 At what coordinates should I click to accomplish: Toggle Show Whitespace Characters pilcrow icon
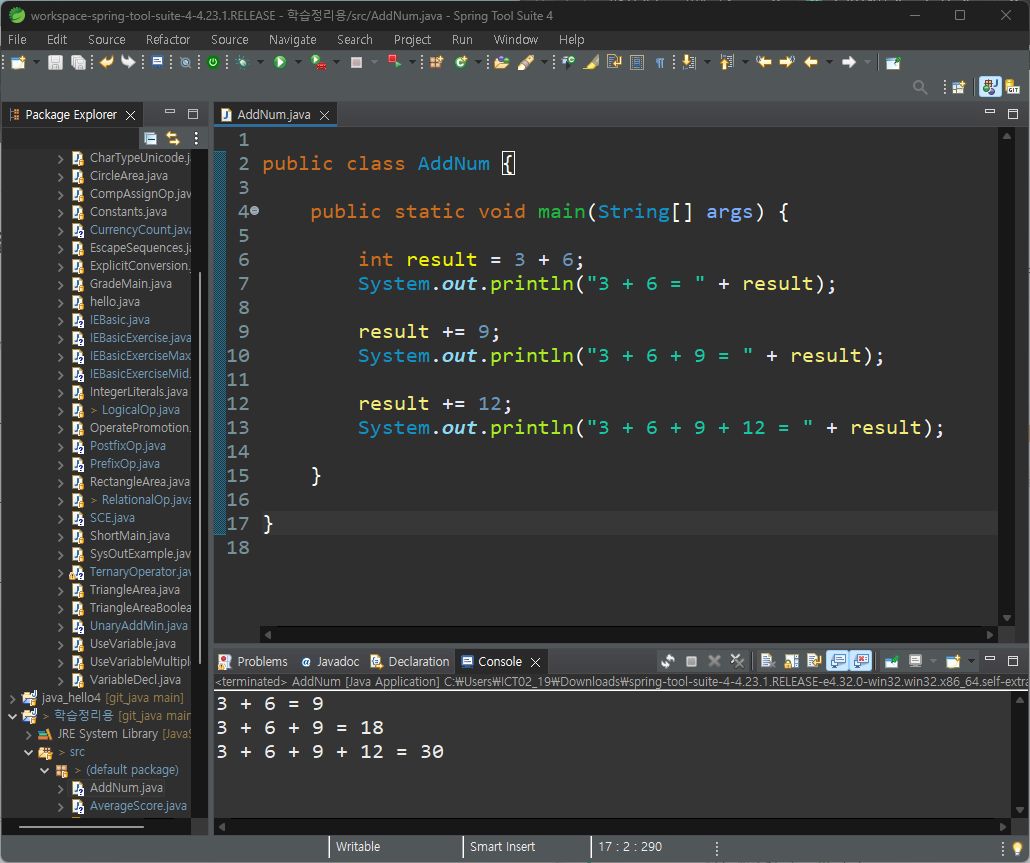click(660, 62)
